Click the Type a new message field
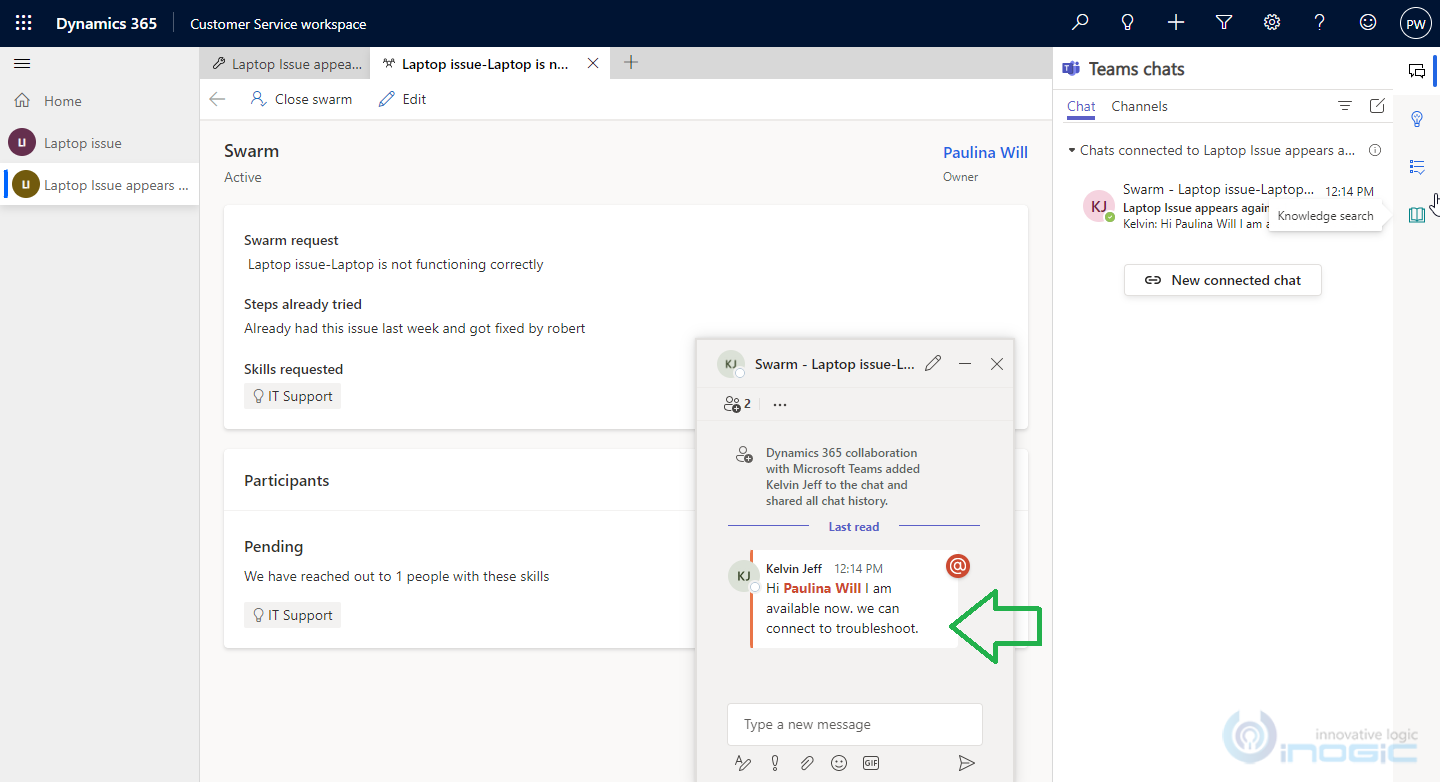The width and height of the screenshot is (1440, 782). 855,725
